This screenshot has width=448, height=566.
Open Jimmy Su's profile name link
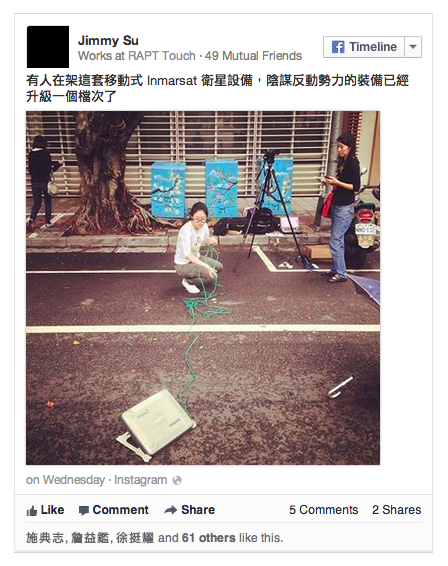pyautogui.click(x=108, y=40)
